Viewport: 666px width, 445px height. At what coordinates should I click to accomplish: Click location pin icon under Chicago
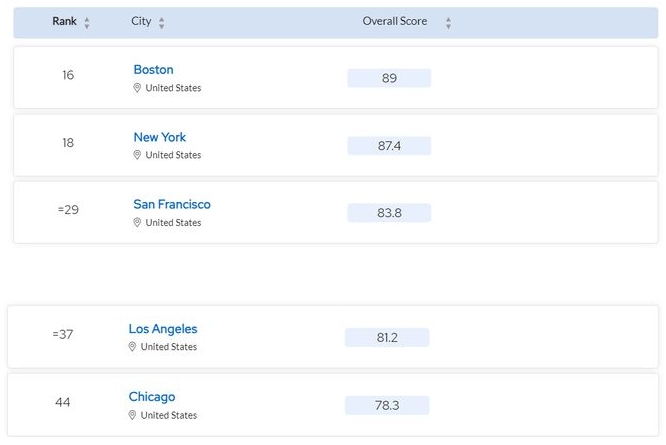click(x=132, y=415)
